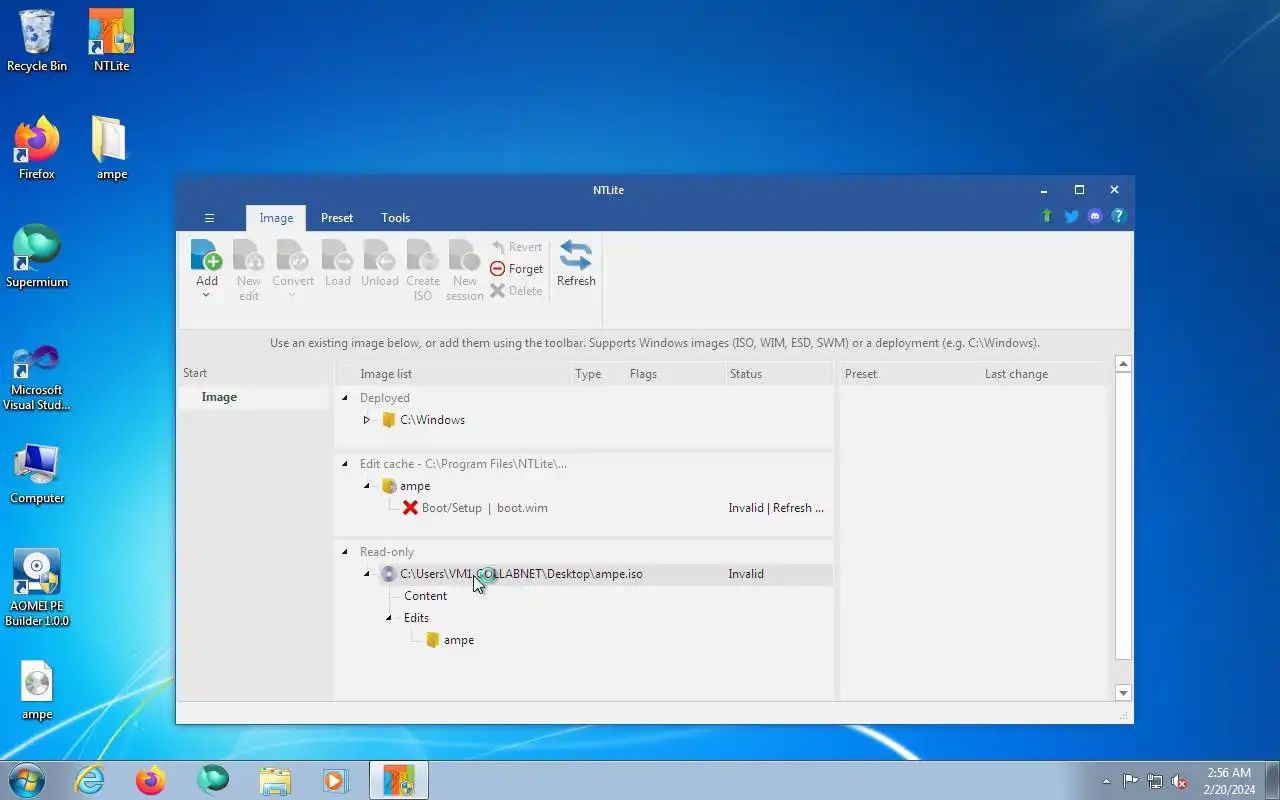Select the Computer desktop icon
The width and height of the screenshot is (1280, 800).
(x=37, y=474)
